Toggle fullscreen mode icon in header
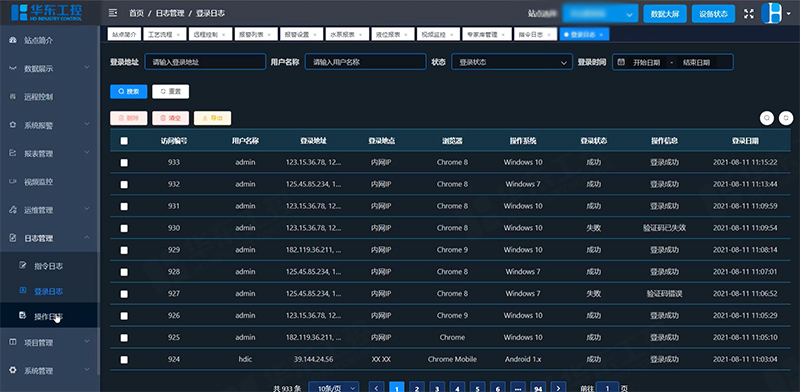 tap(748, 14)
